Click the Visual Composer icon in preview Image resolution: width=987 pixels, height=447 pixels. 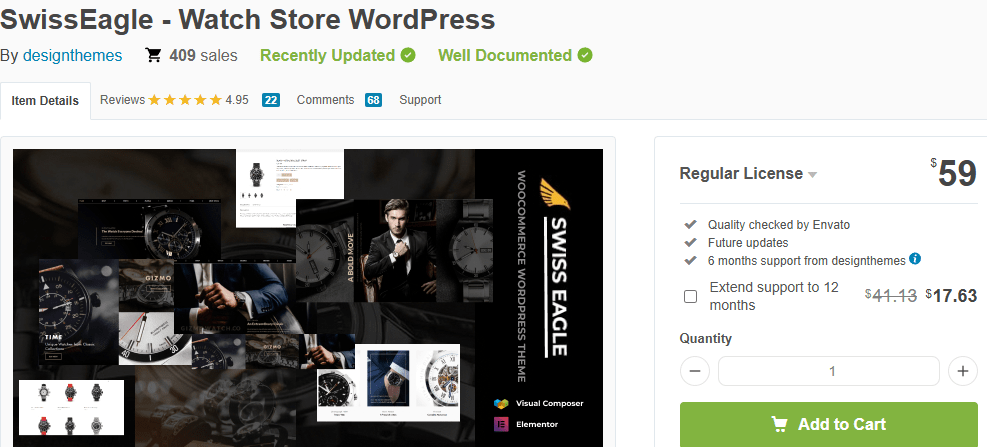point(501,403)
